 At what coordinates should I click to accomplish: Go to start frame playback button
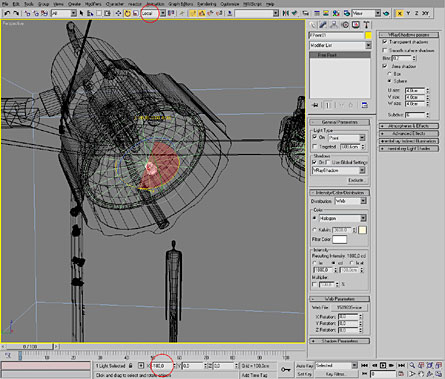click(364, 366)
